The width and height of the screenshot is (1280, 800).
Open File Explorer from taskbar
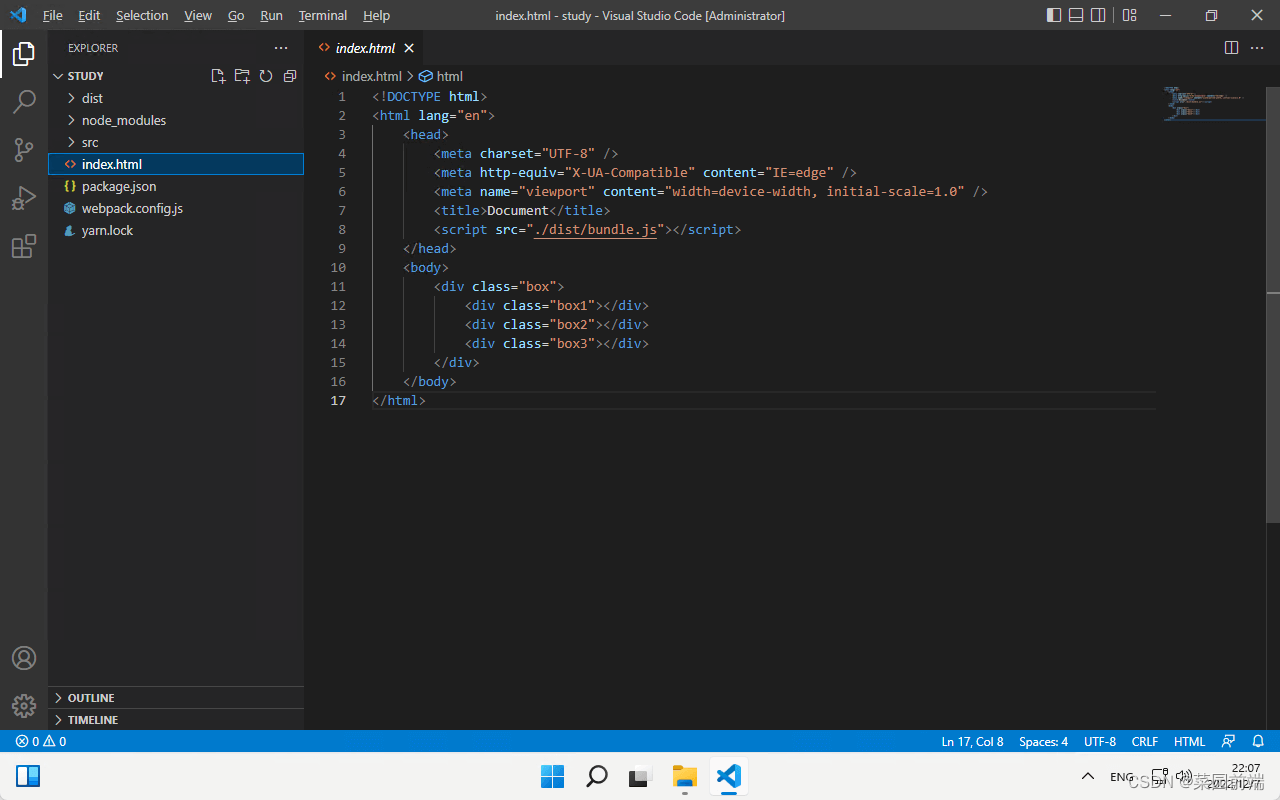tap(684, 776)
